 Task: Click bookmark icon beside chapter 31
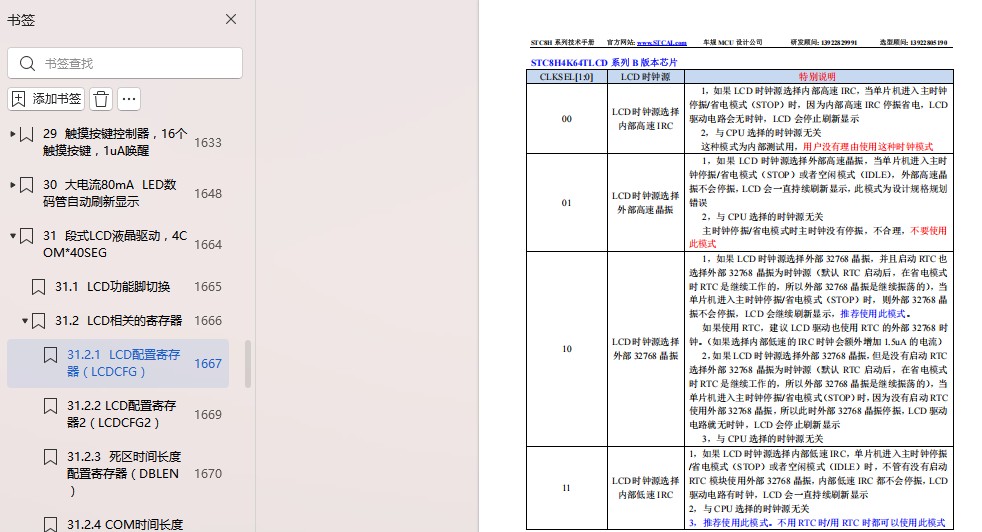[x=26, y=236]
